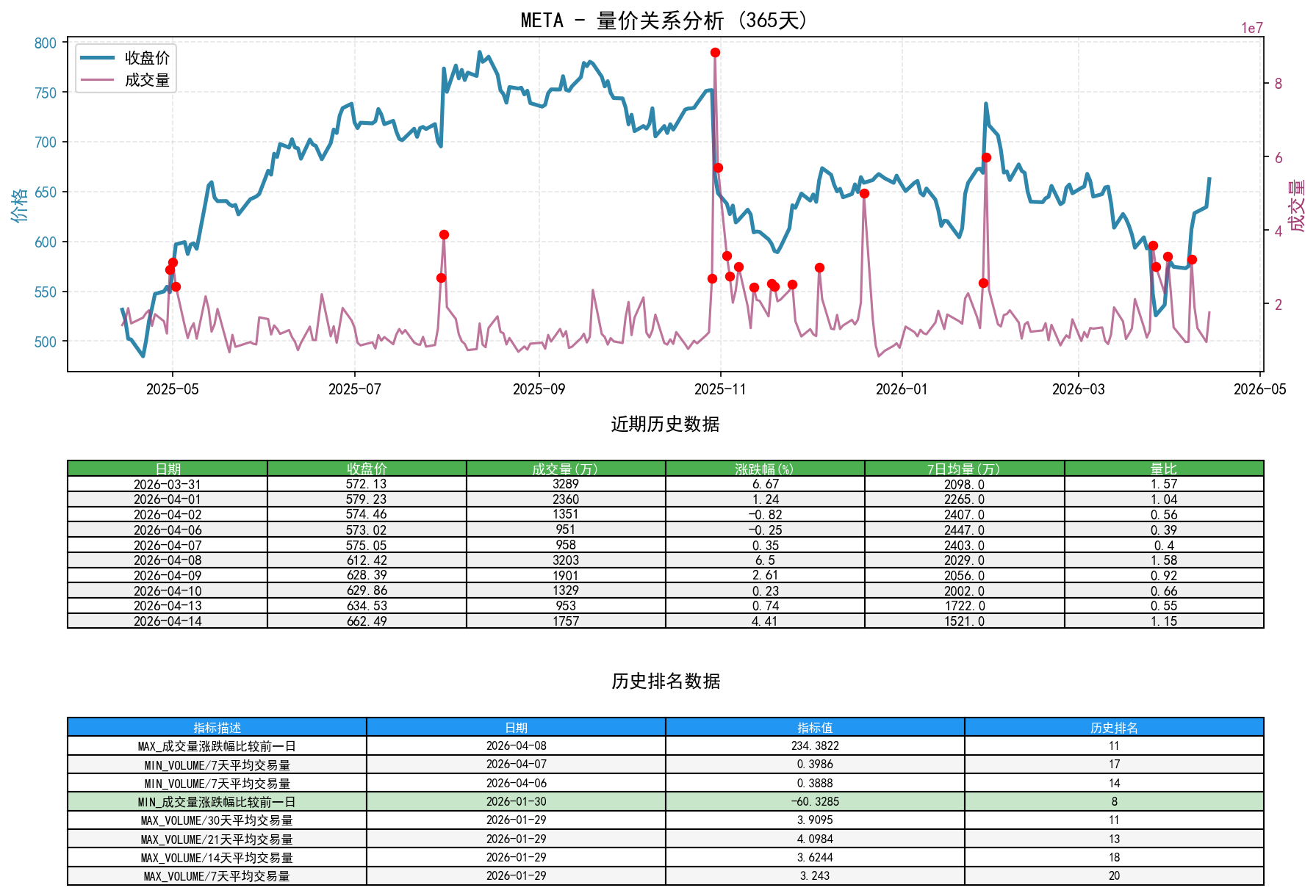Select the indicator value 0.3888

(815, 784)
